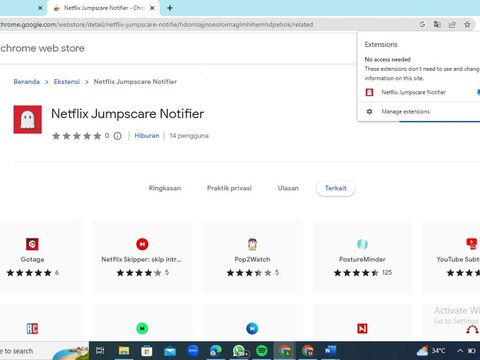Open WhatsApp from the taskbar
Image resolution: width=480 pixels, height=360 pixels.
point(239,351)
